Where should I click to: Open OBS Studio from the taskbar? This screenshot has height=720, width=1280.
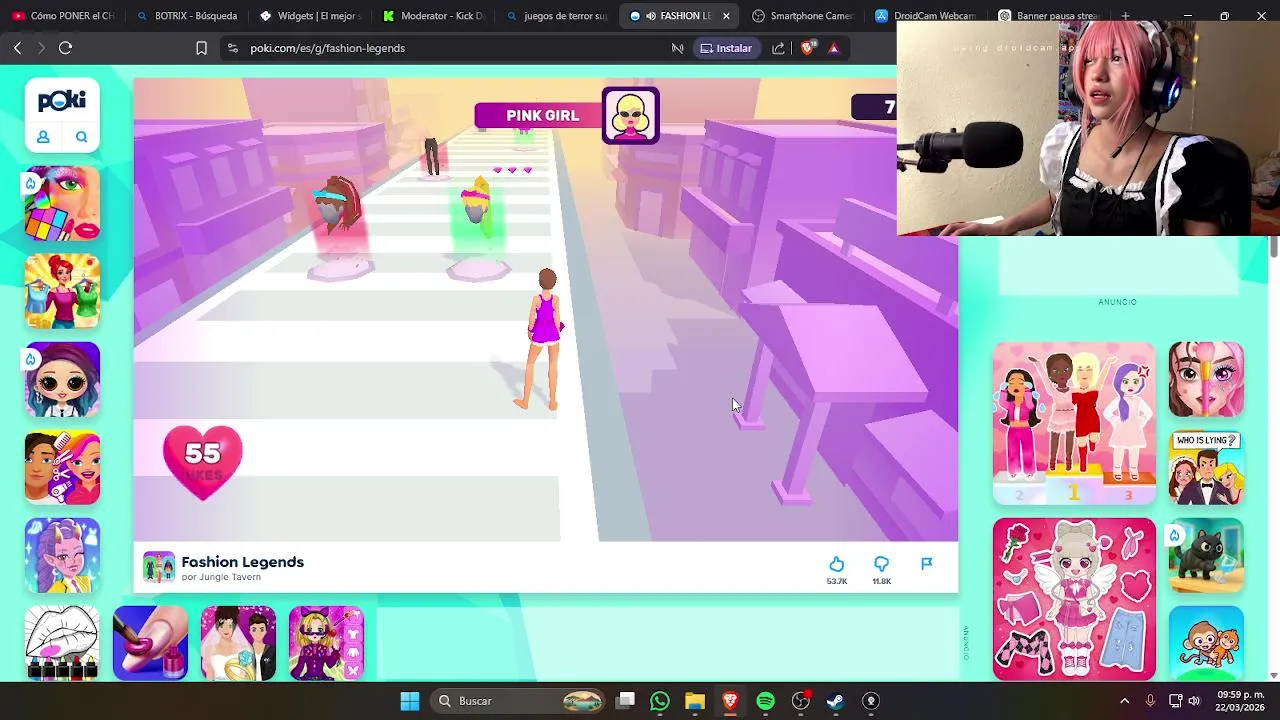pyautogui.click(x=800, y=701)
